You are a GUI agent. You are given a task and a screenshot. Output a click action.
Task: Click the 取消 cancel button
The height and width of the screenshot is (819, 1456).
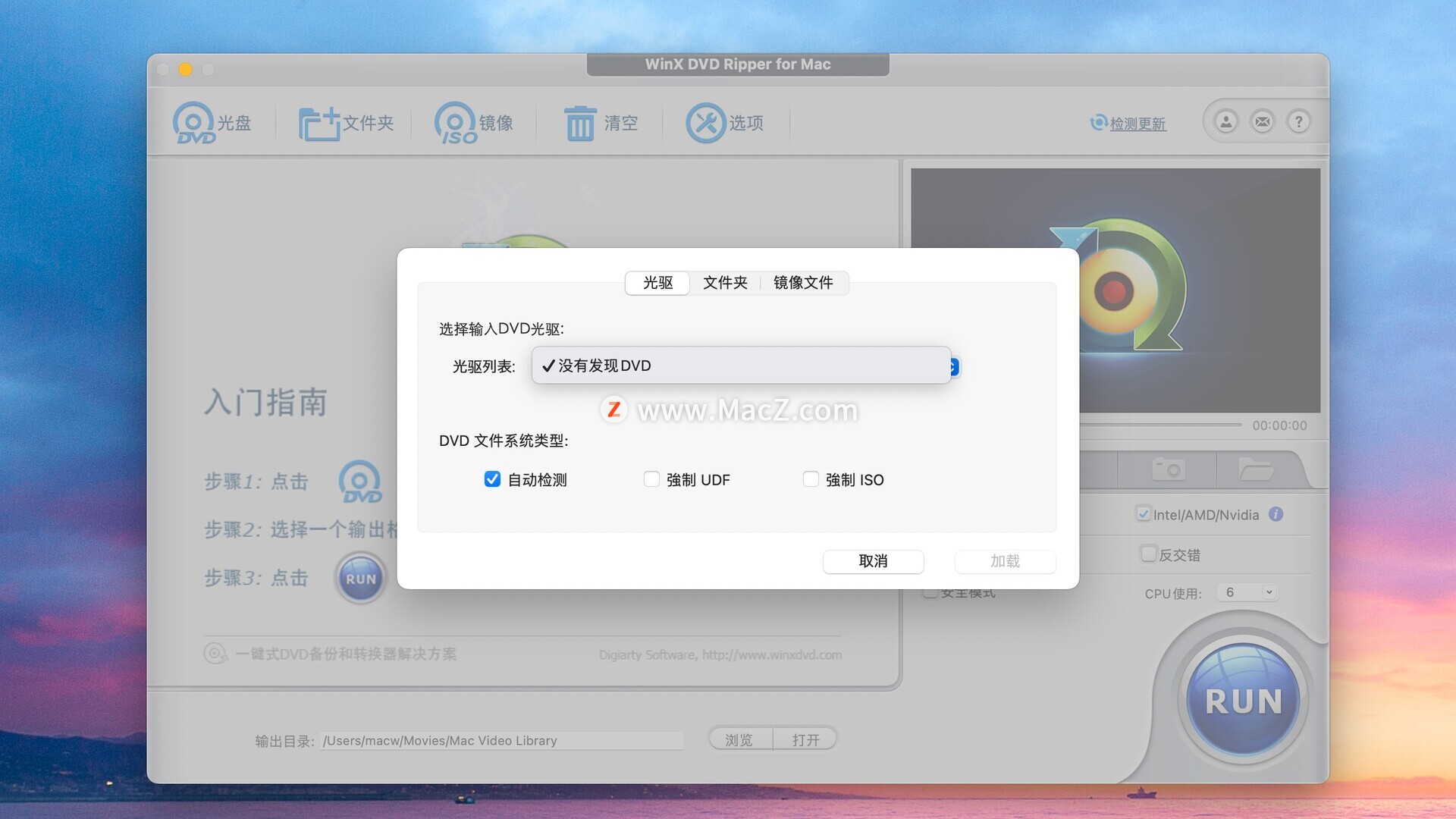click(x=873, y=561)
